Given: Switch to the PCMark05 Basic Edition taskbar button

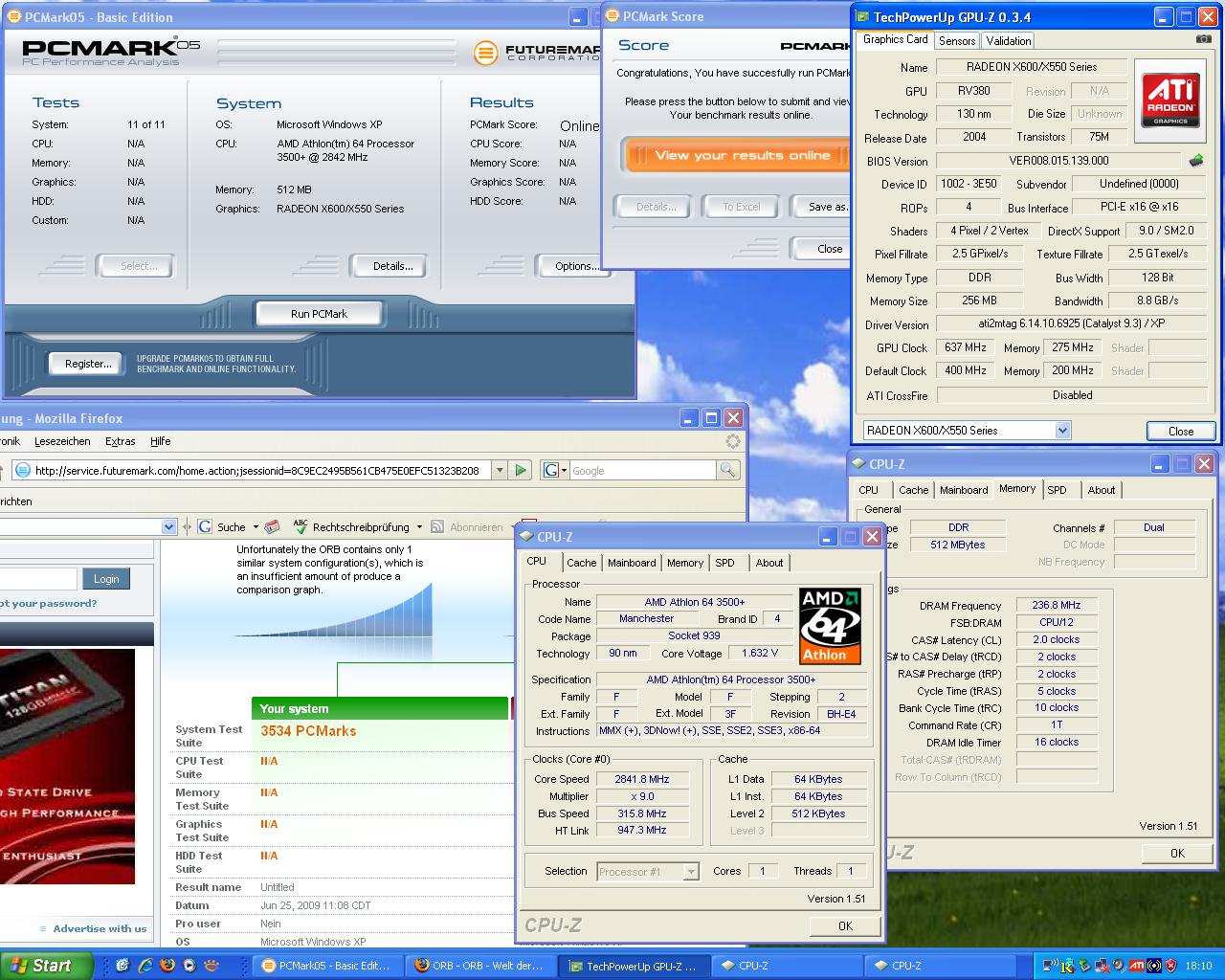Looking at the screenshot, I should (327, 966).
